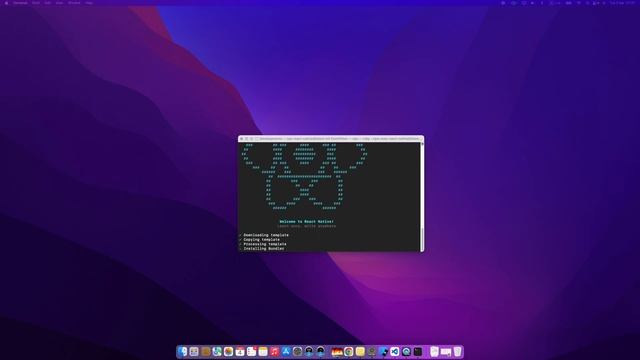Click the "Installing Bundler" line
The width and height of the screenshot is (640, 360).
tap(264, 249)
